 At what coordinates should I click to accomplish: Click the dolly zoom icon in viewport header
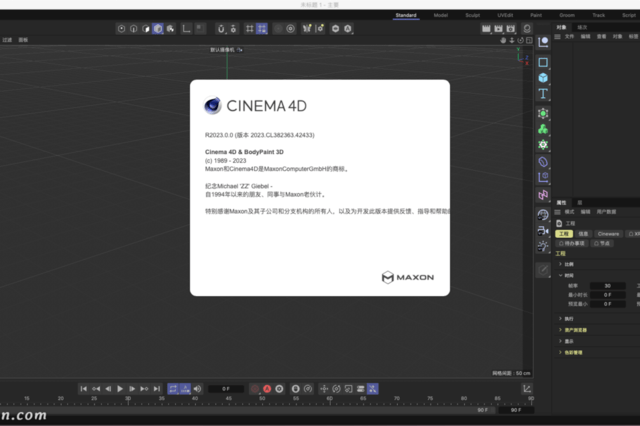click(512, 40)
